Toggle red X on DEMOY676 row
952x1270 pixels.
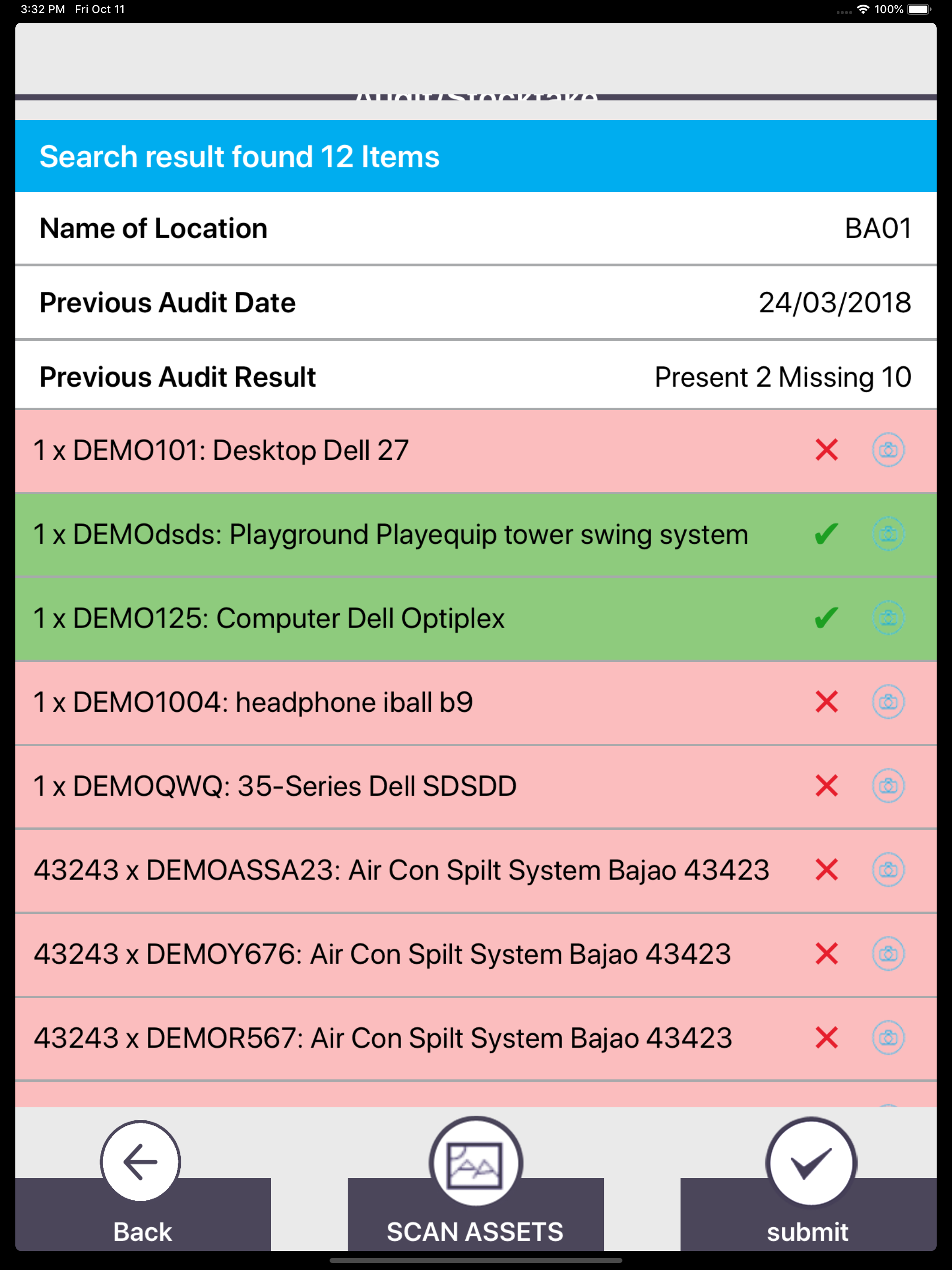coord(826,953)
